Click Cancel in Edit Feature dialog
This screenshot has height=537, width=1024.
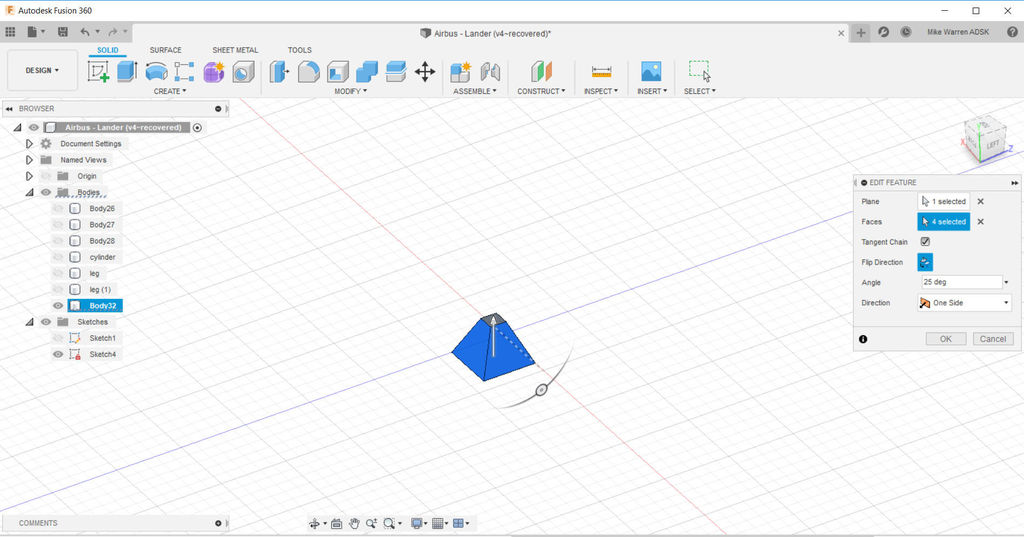[993, 339]
